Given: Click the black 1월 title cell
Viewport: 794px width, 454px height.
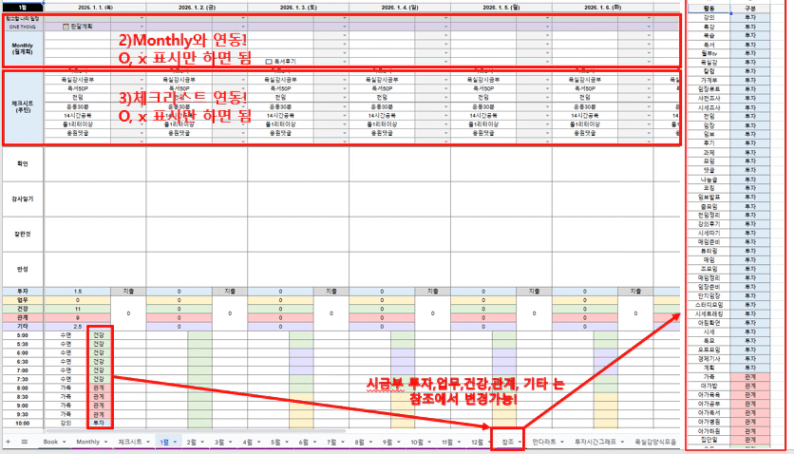Looking at the screenshot, I should (x=22, y=8).
